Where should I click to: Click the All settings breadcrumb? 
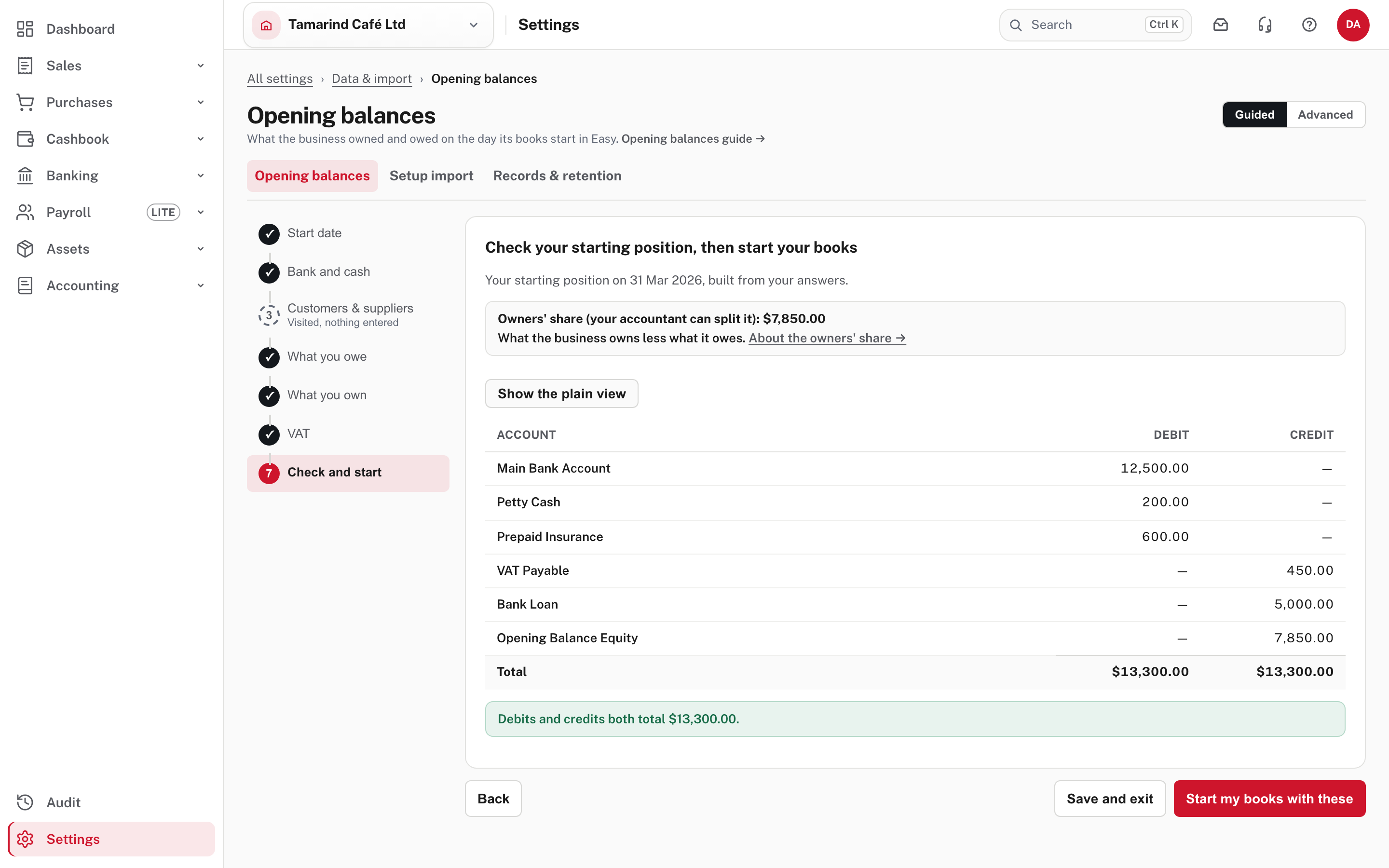280,79
